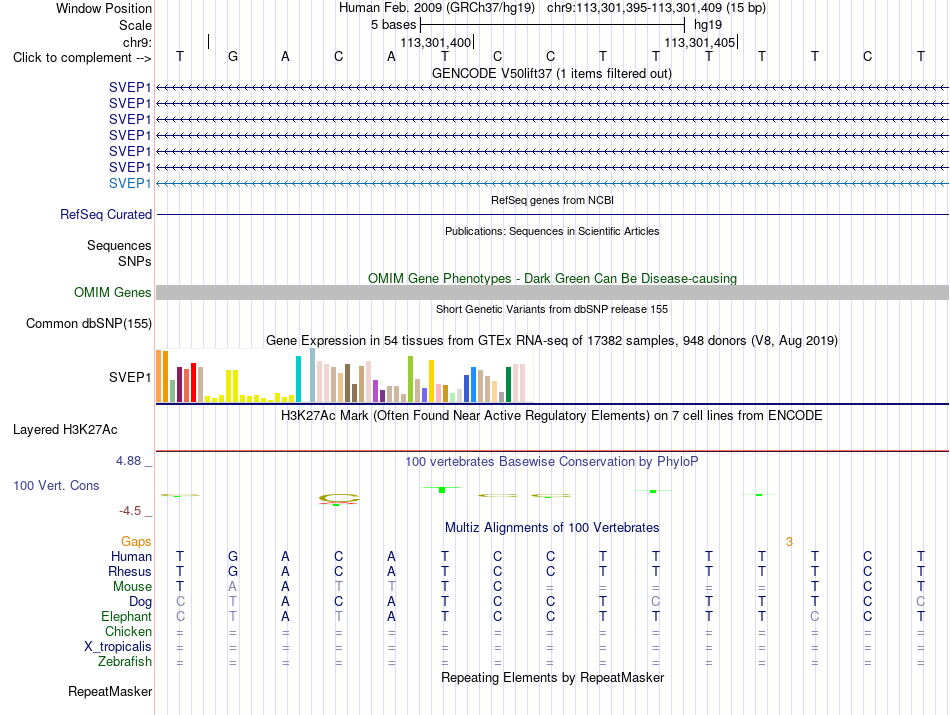Open the OMIM Genes track label
950x715 pixels.
(x=113, y=293)
